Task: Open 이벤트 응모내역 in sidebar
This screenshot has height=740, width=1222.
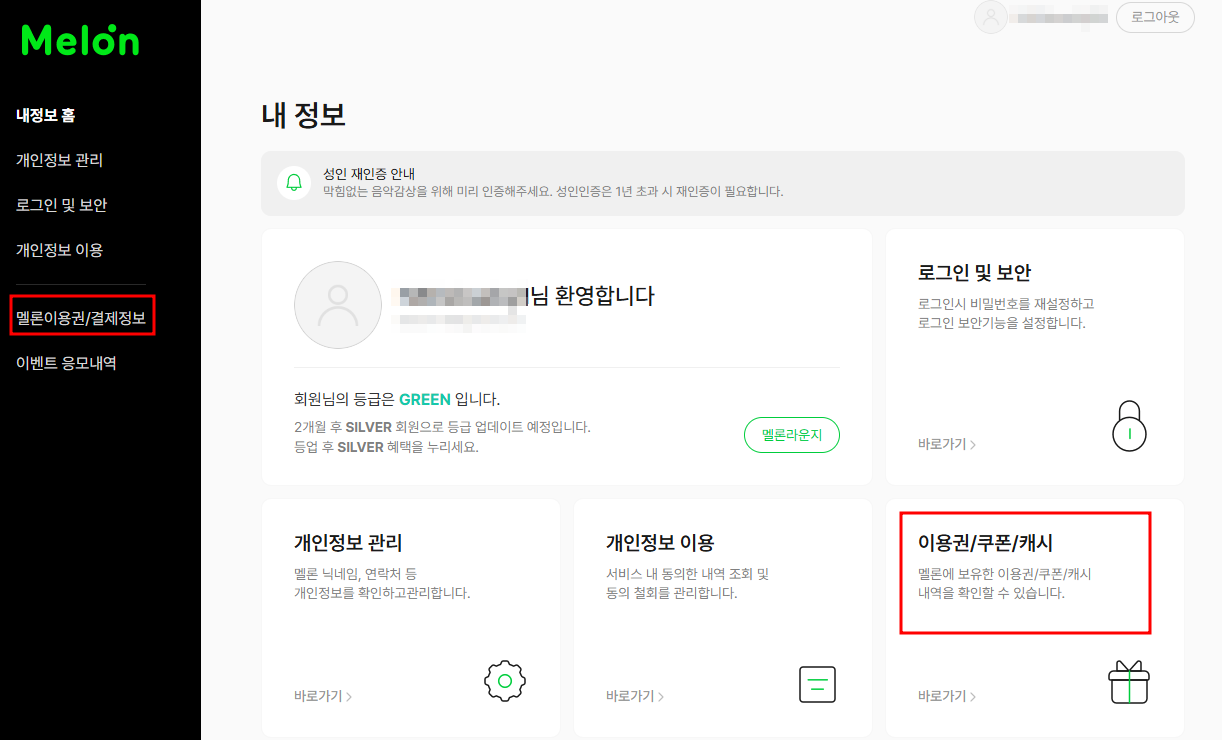Action: pos(66,363)
